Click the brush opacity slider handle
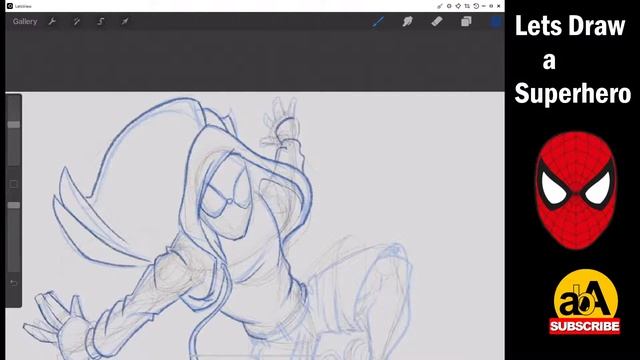 point(13,205)
